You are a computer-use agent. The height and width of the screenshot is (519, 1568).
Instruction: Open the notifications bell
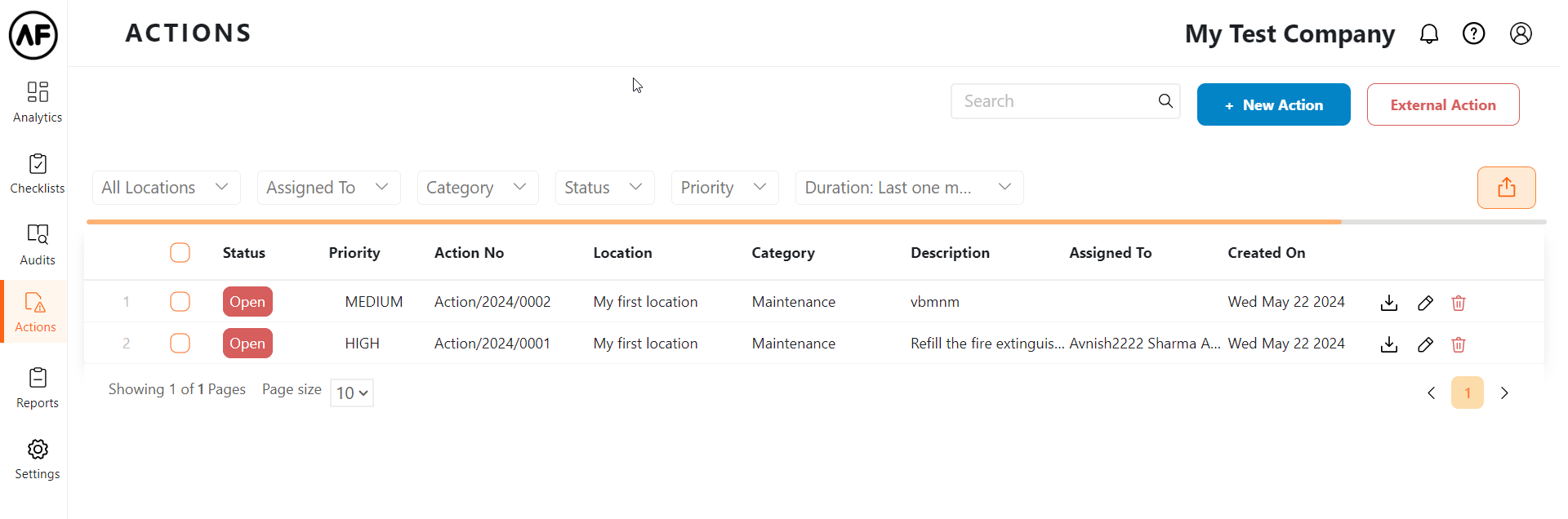(1428, 33)
